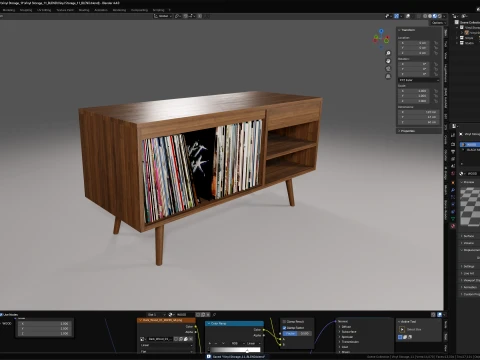
Task: Click the Select Box tool icon
Action: (x=402, y=329)
